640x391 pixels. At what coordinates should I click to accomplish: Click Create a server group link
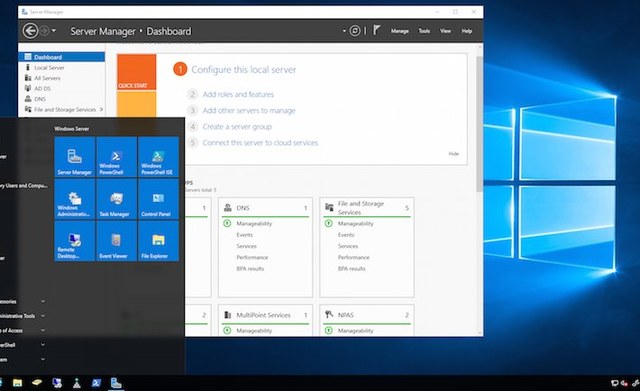pos(237,127)
